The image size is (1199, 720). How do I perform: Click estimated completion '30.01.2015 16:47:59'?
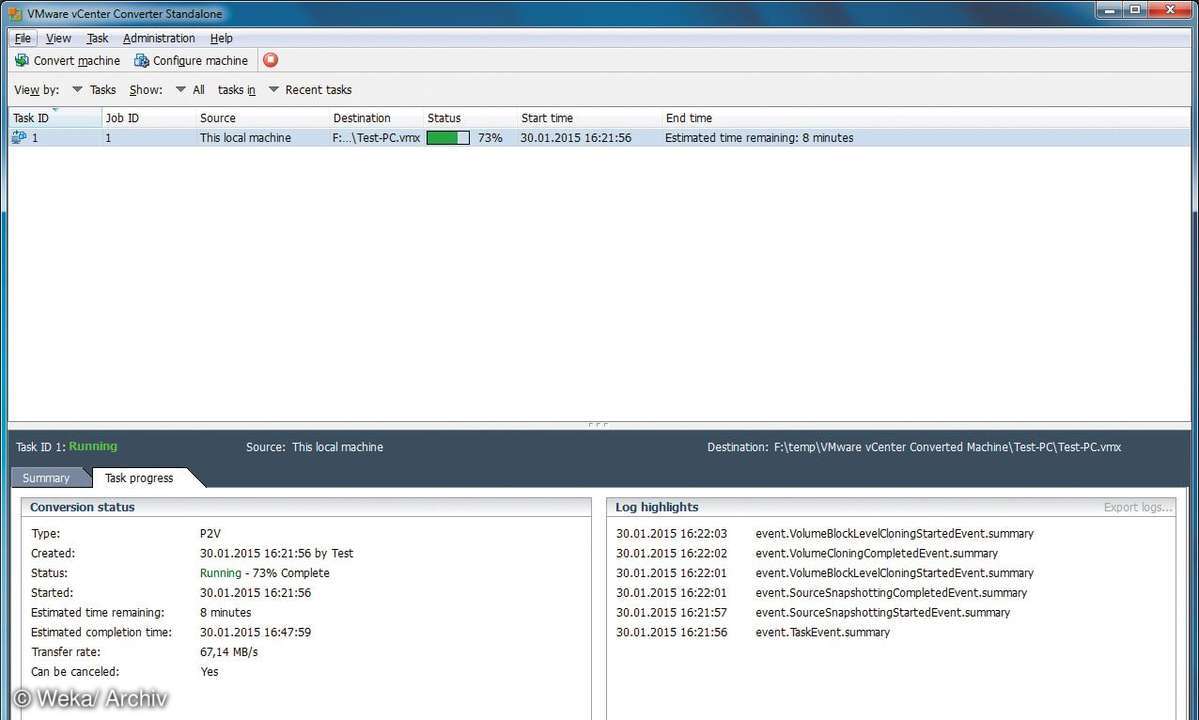(x=255, y=632)
